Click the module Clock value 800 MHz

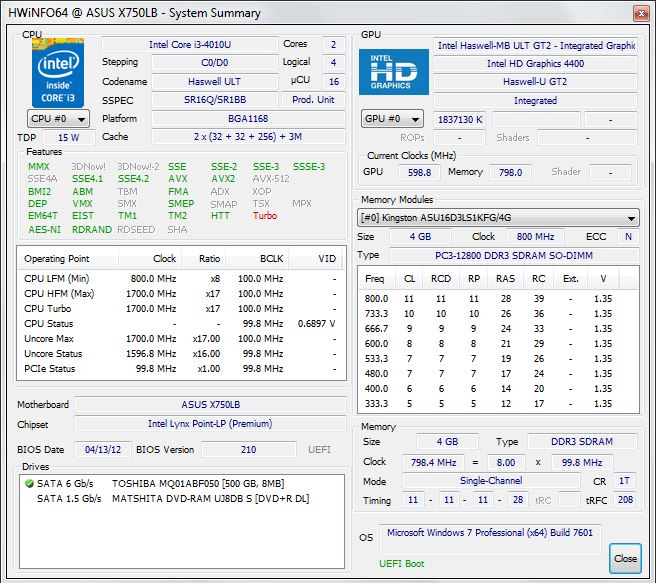[x=535, y=236]
